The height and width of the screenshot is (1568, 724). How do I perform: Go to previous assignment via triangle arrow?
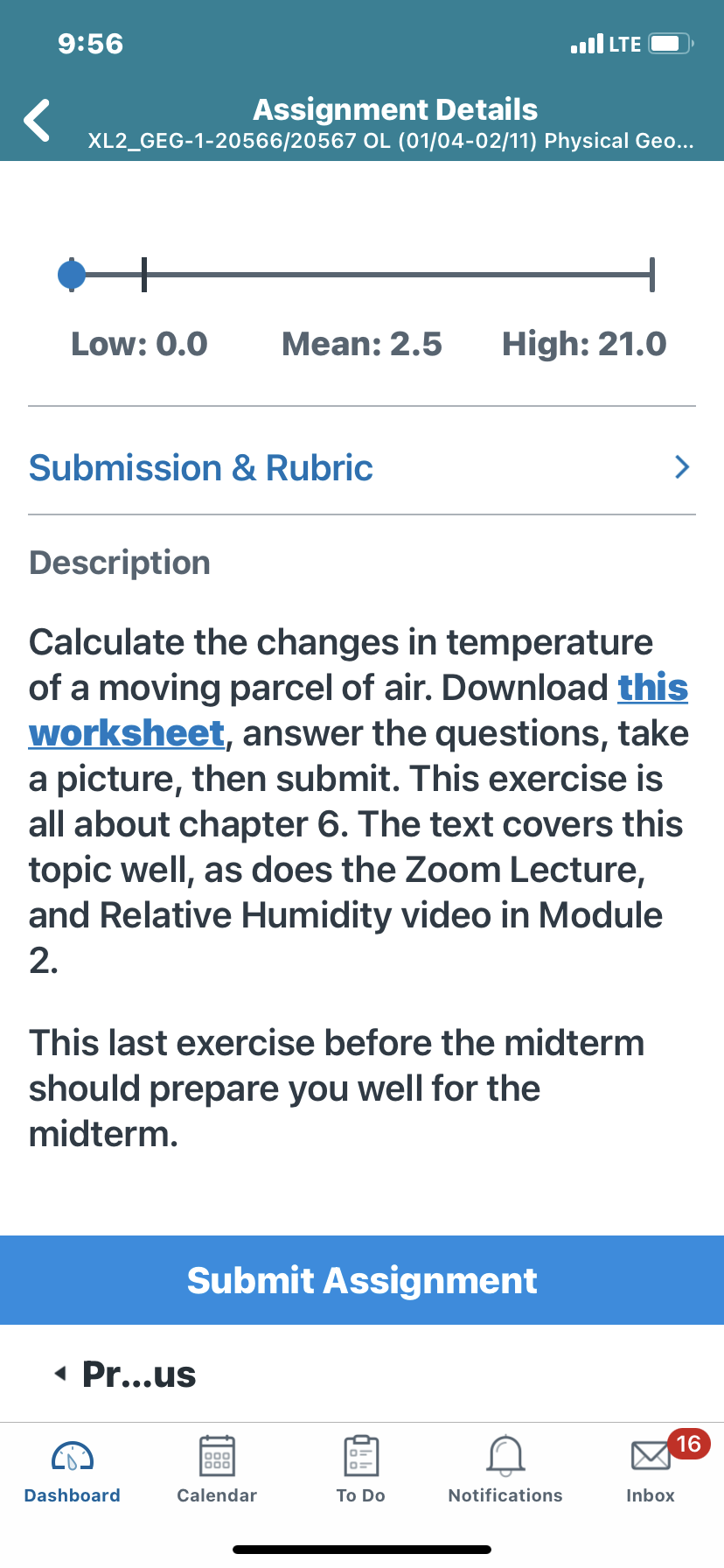pos(60,1373)
